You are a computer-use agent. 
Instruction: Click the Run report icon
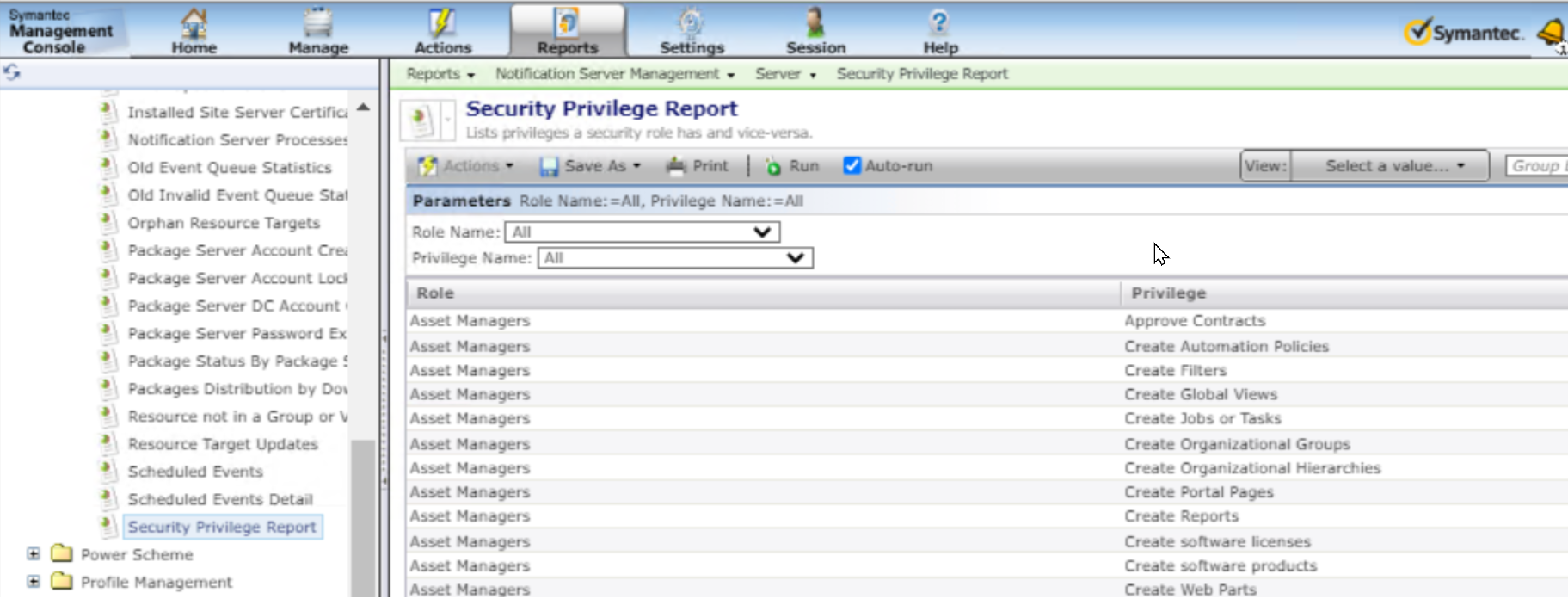[x=773, y=166]
